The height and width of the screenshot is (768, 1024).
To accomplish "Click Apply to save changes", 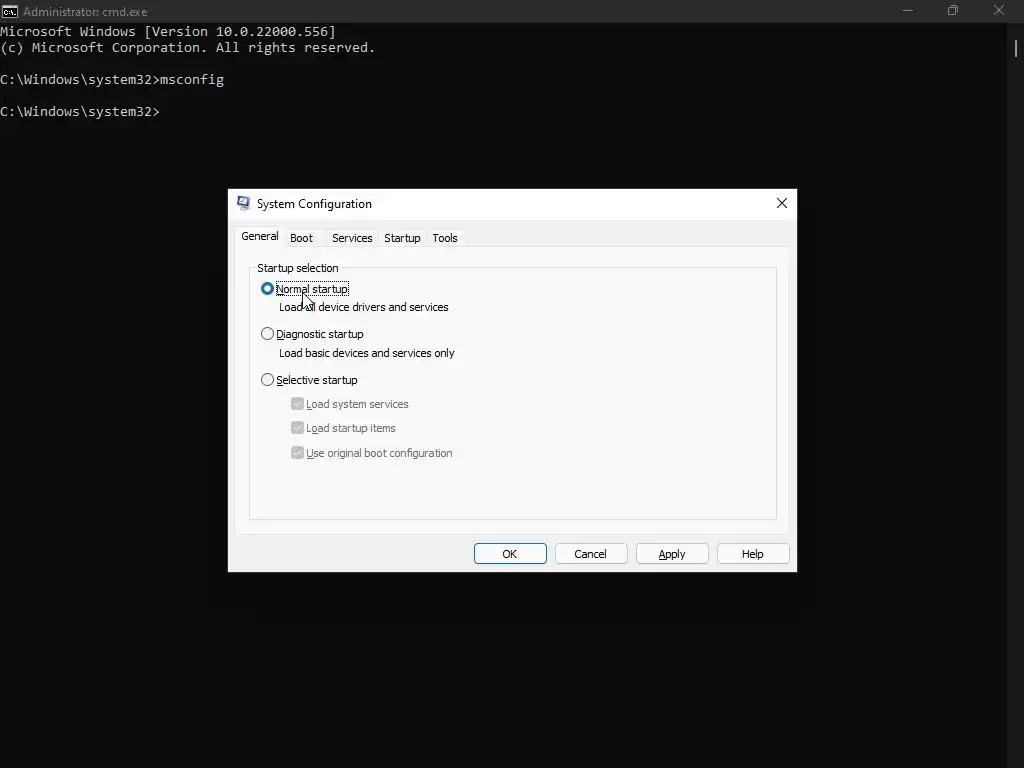I will coord(672,554).
